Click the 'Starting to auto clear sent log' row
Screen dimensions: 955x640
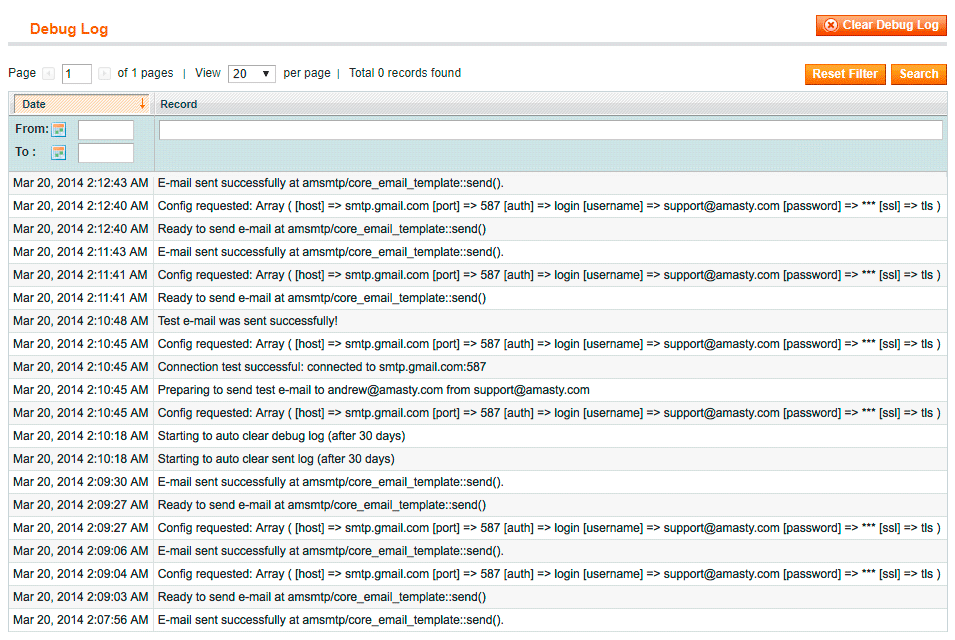click(276, 459)
